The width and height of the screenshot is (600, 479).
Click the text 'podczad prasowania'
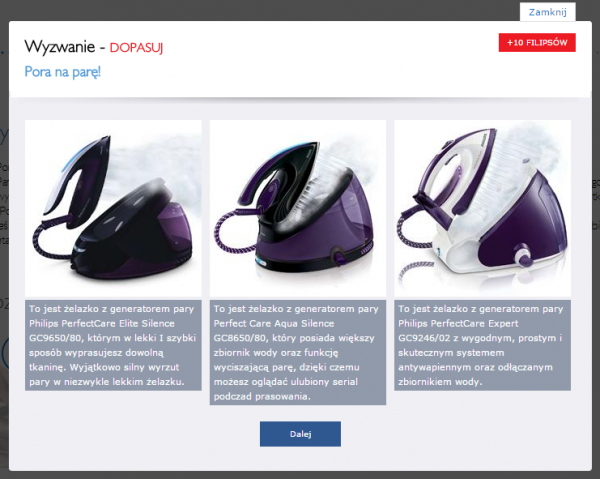(261, 396)
